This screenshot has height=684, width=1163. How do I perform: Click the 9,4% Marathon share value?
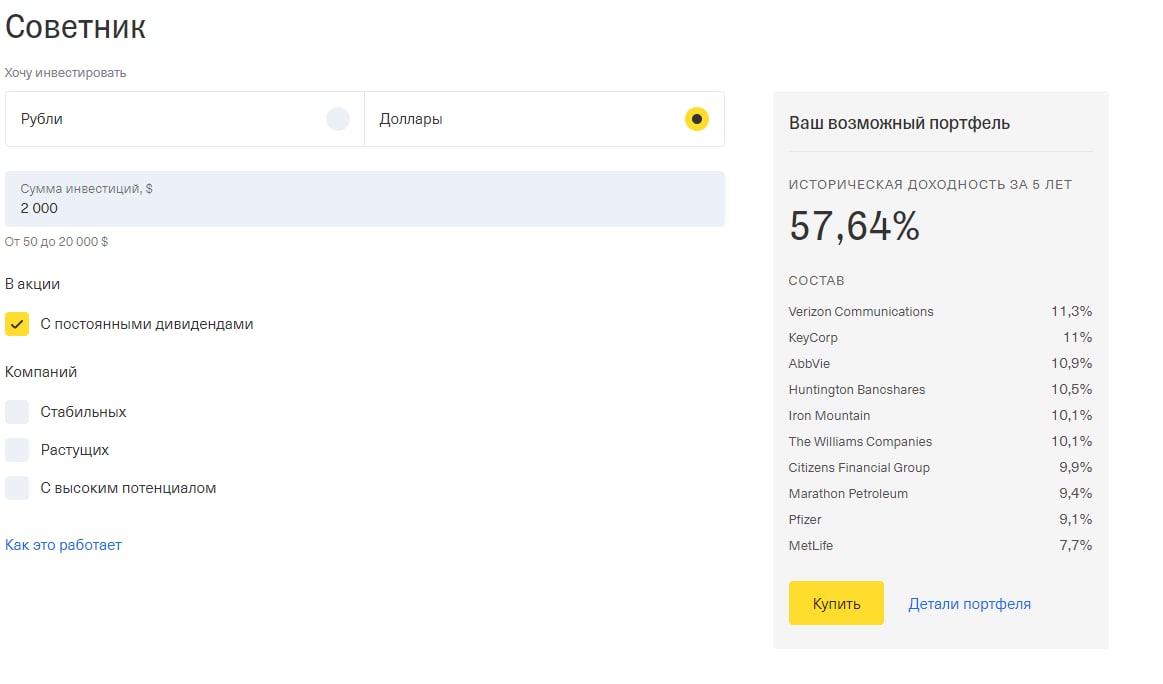tap(1075, 493)
